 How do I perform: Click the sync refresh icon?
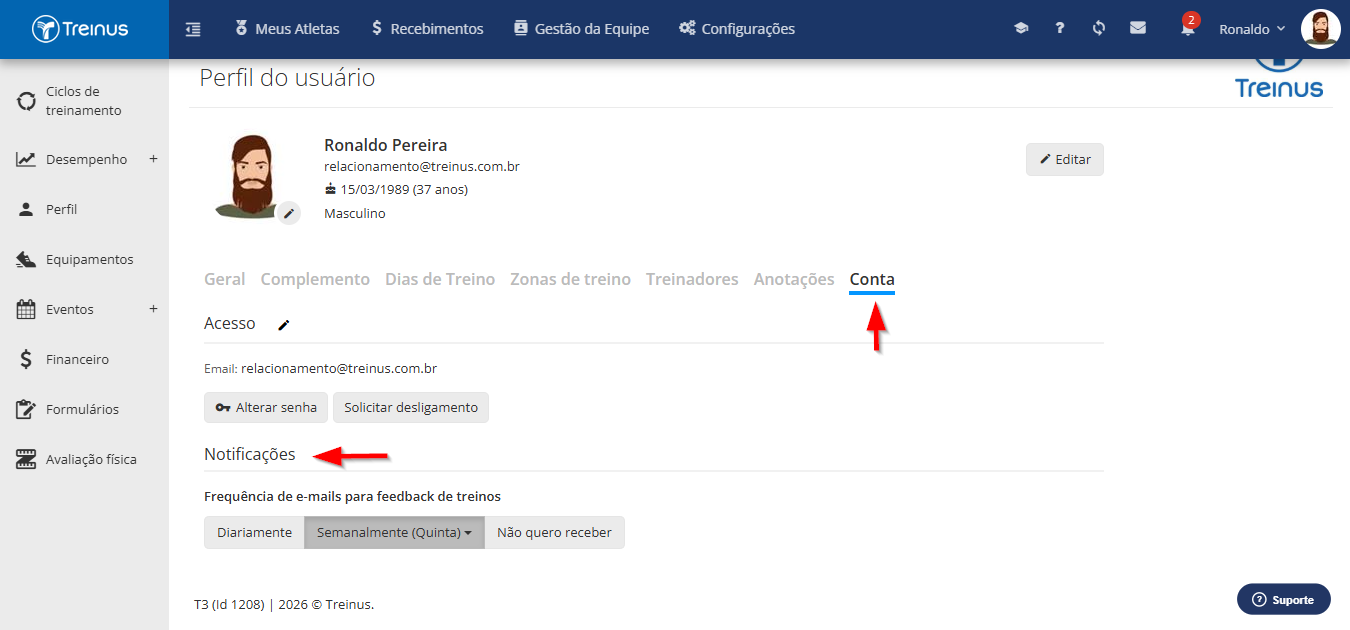point(1099,29)
